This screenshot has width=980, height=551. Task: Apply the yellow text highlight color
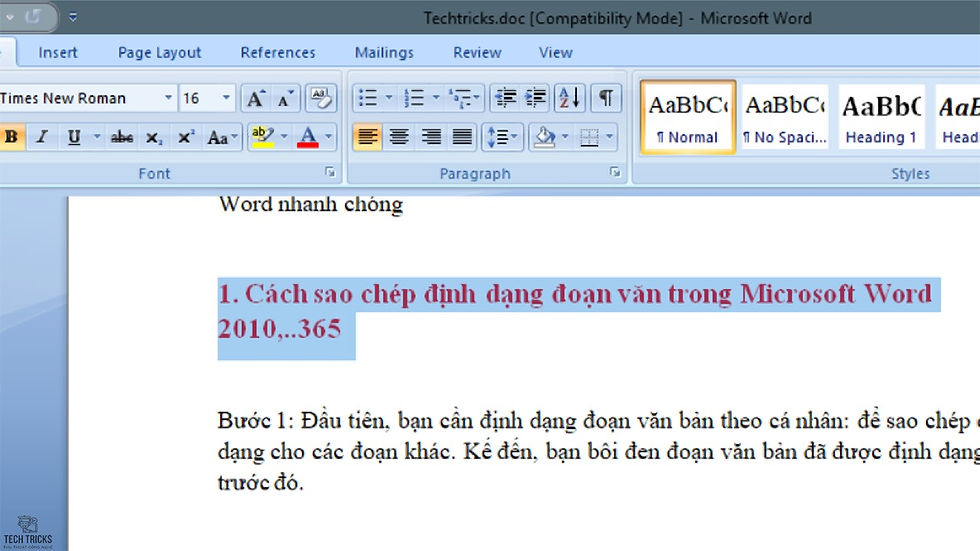click(262, 137)
